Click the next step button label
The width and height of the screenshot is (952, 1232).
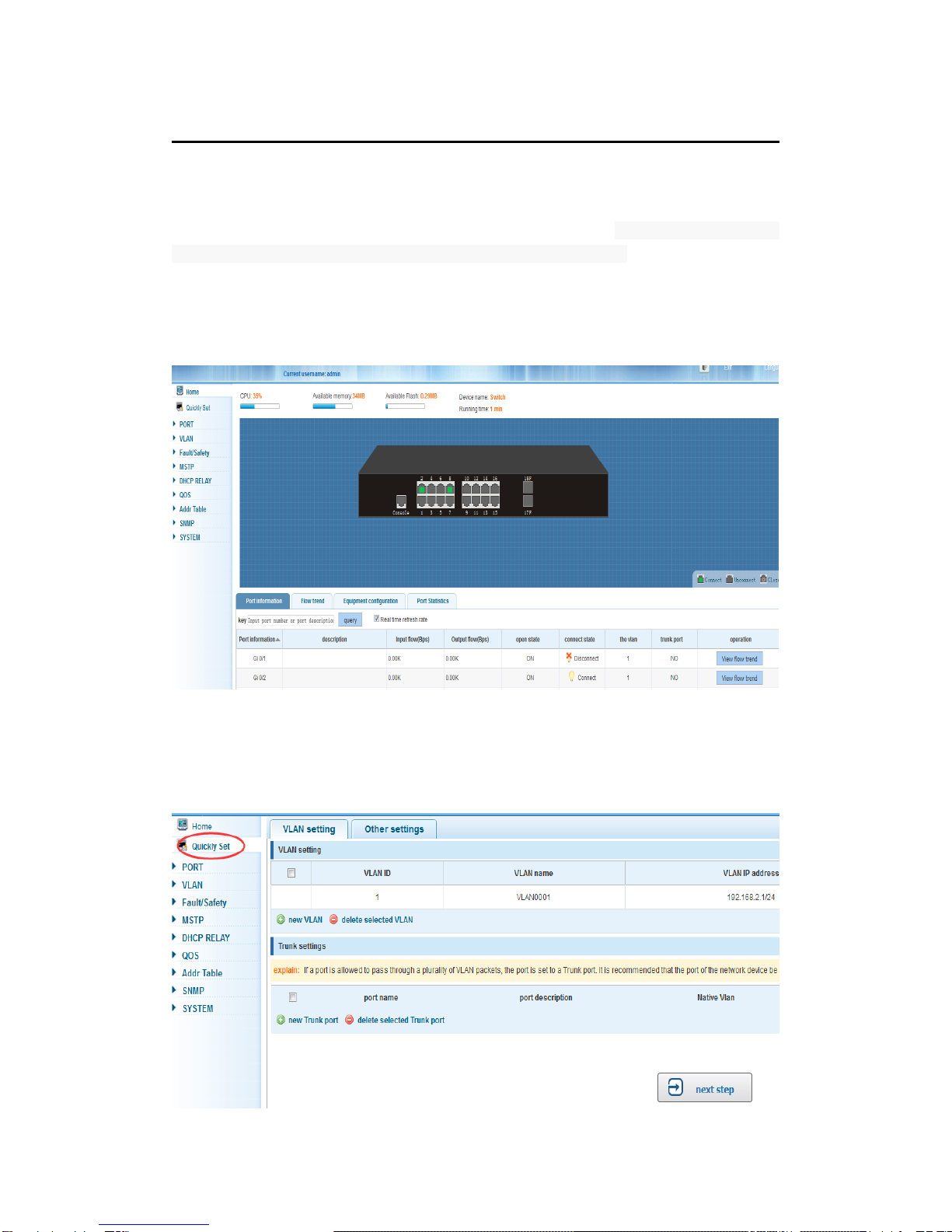point(714,1089)
